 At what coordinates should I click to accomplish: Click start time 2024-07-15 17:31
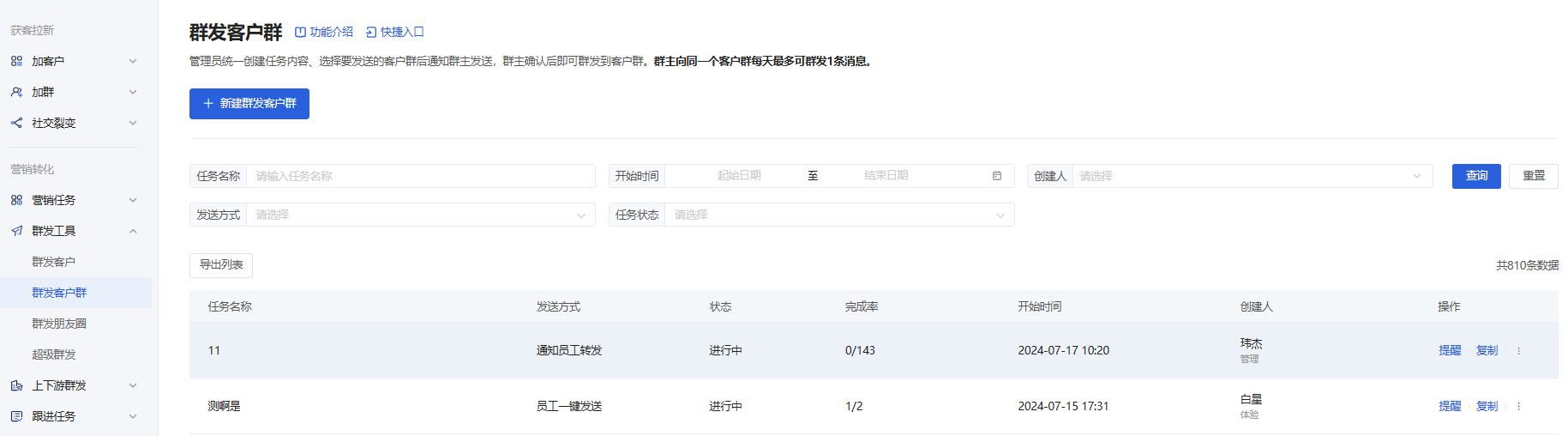click(x=1063, y=406)
